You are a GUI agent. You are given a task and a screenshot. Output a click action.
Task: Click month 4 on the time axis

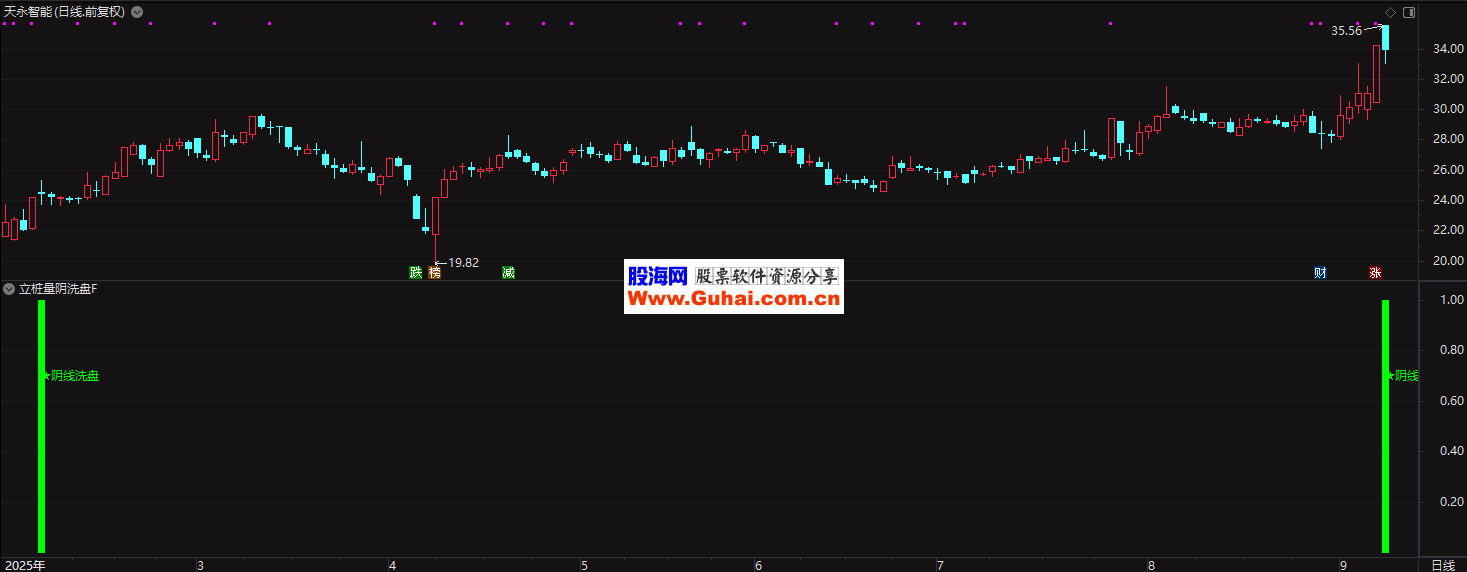coord(391,565)
